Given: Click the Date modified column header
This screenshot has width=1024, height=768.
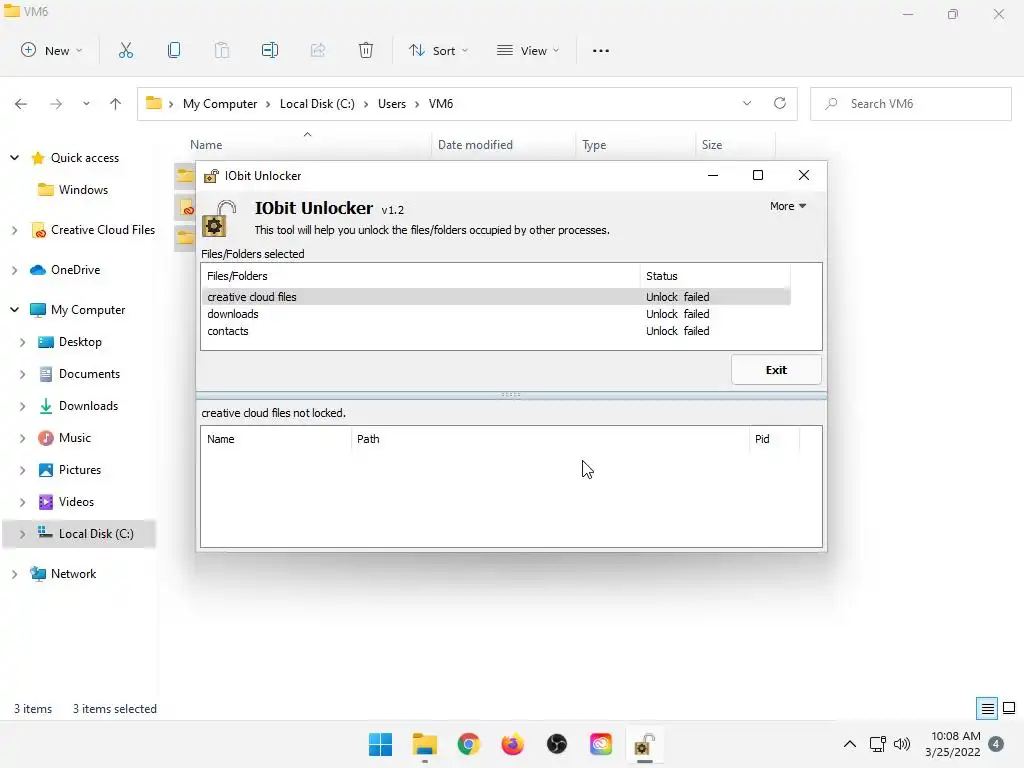Looking at the screenshot, I should [504, 144].
